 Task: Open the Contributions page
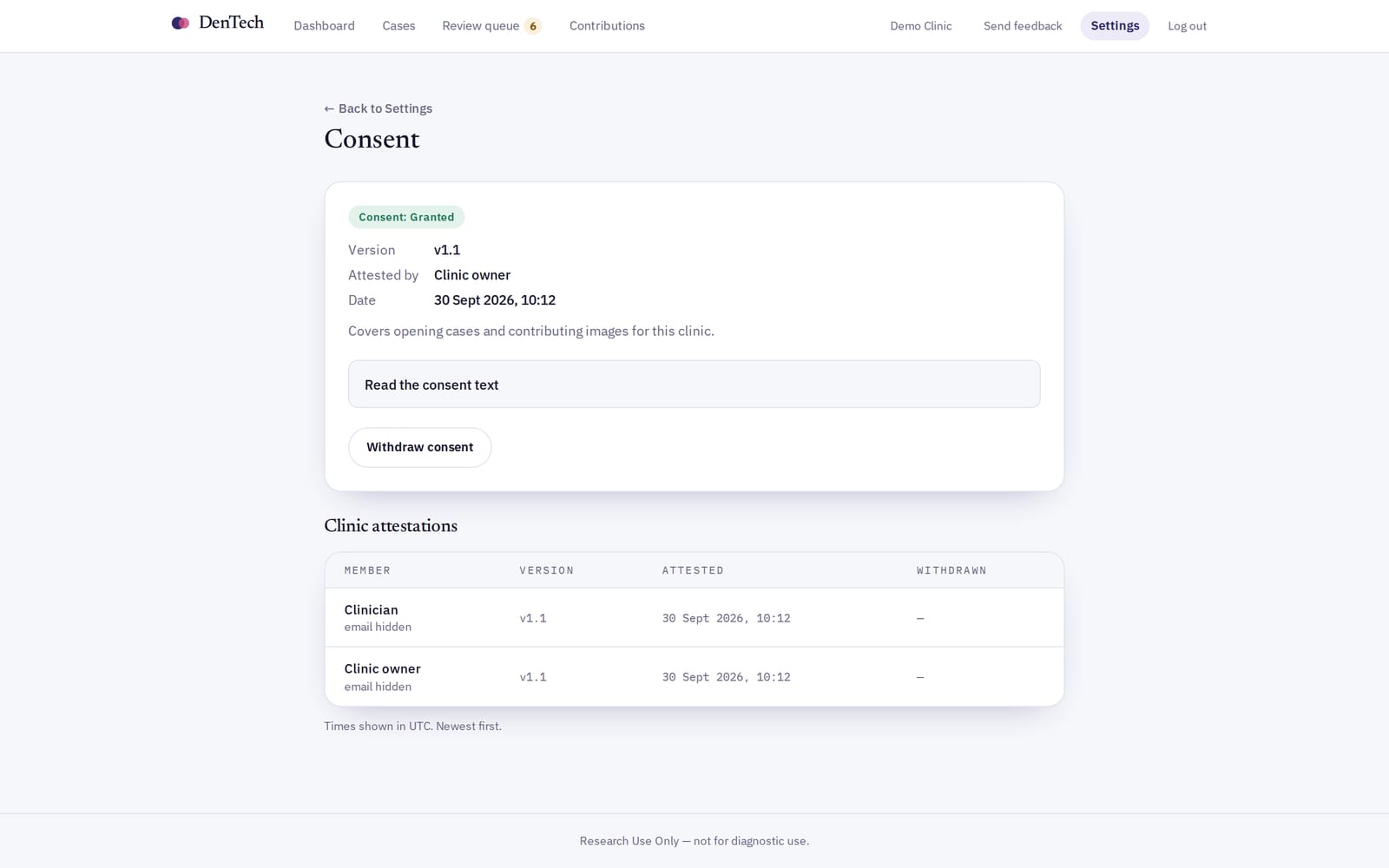(x=607, y=26)
